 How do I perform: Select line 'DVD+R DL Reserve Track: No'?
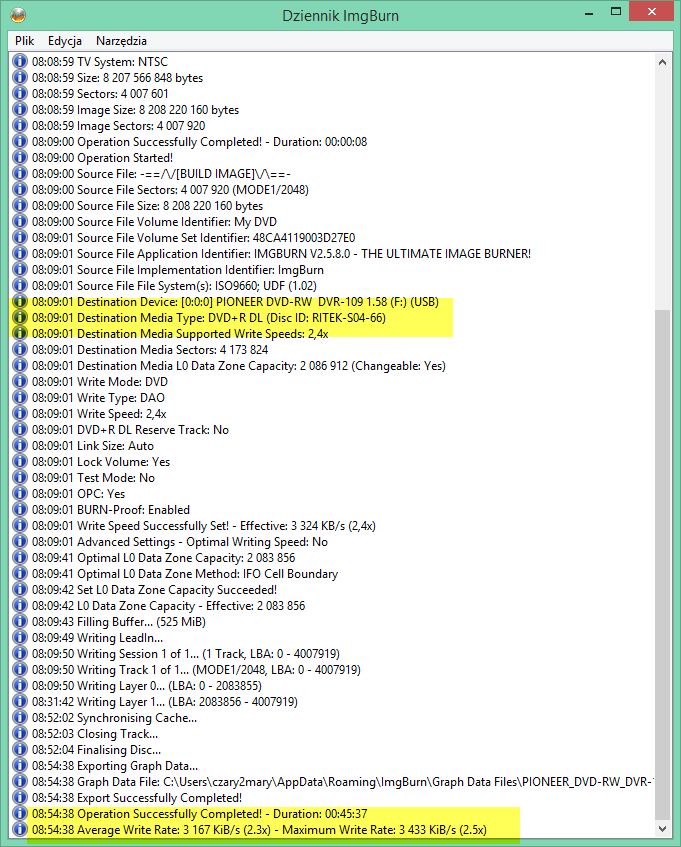pos(130,430)
